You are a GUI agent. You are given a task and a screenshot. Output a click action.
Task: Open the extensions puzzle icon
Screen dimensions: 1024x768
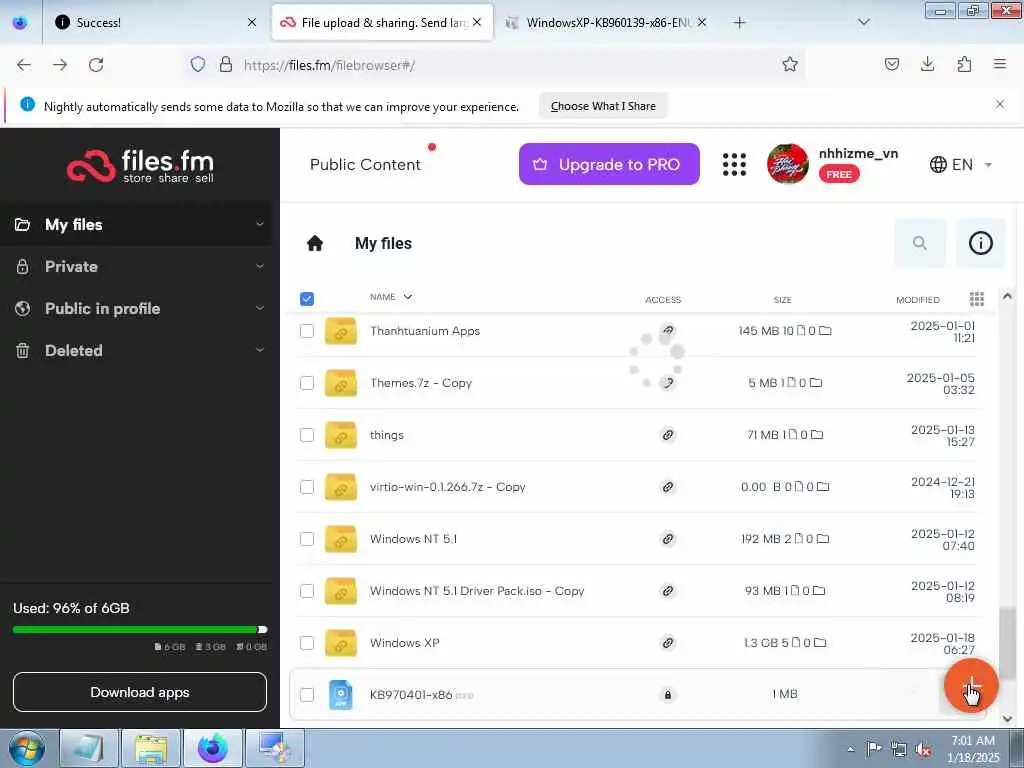click(964, 64)
